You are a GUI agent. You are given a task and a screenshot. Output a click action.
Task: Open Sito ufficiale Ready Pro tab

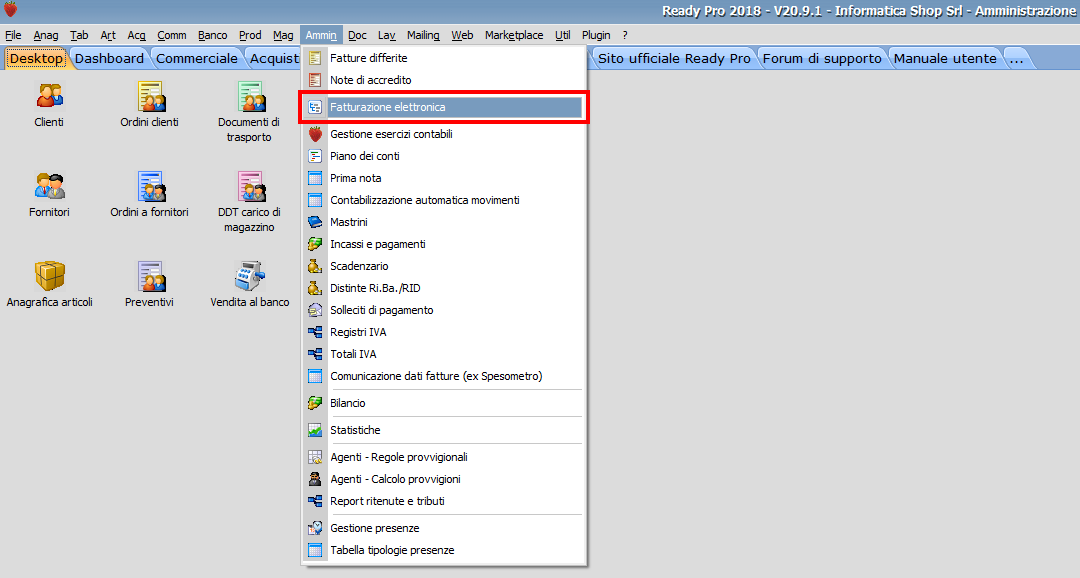(674, 59)
